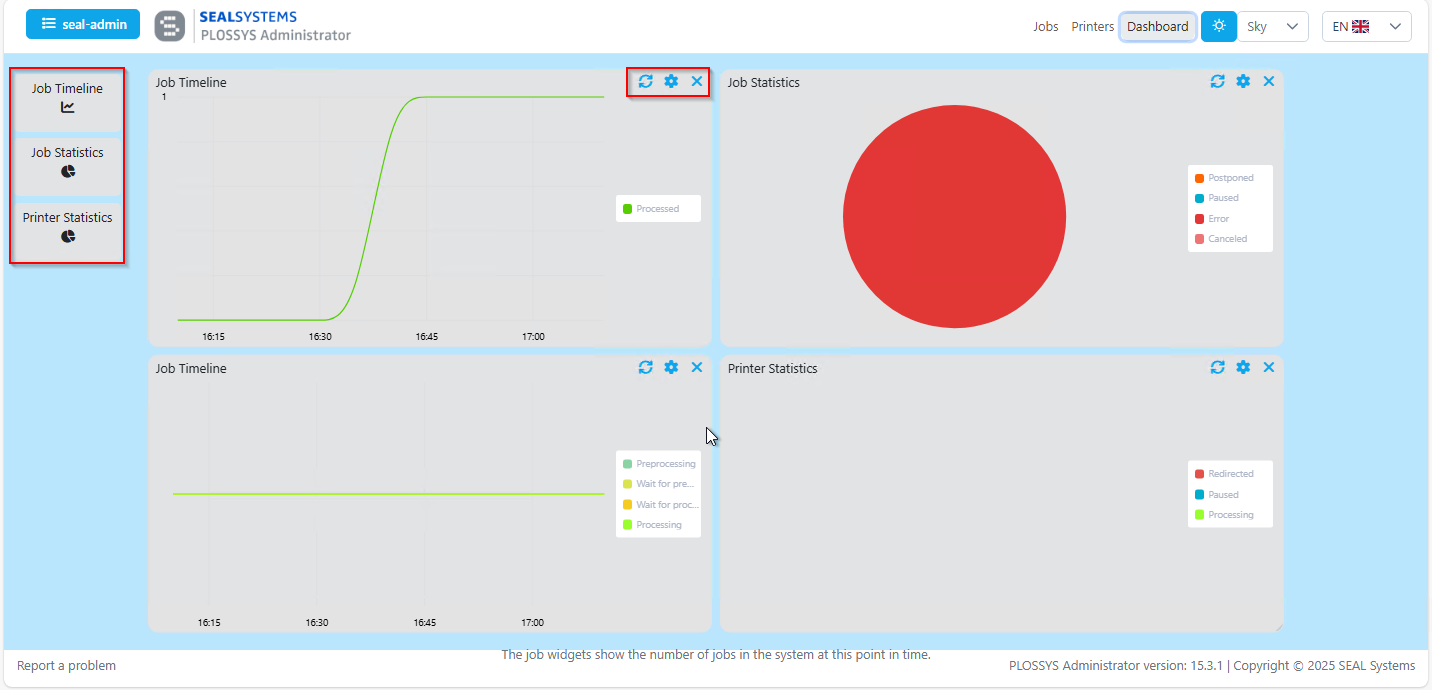Screen dimensions: 1432x690
Task: Refresh the Printer Statistics widget
Action: click(1217, 367)
